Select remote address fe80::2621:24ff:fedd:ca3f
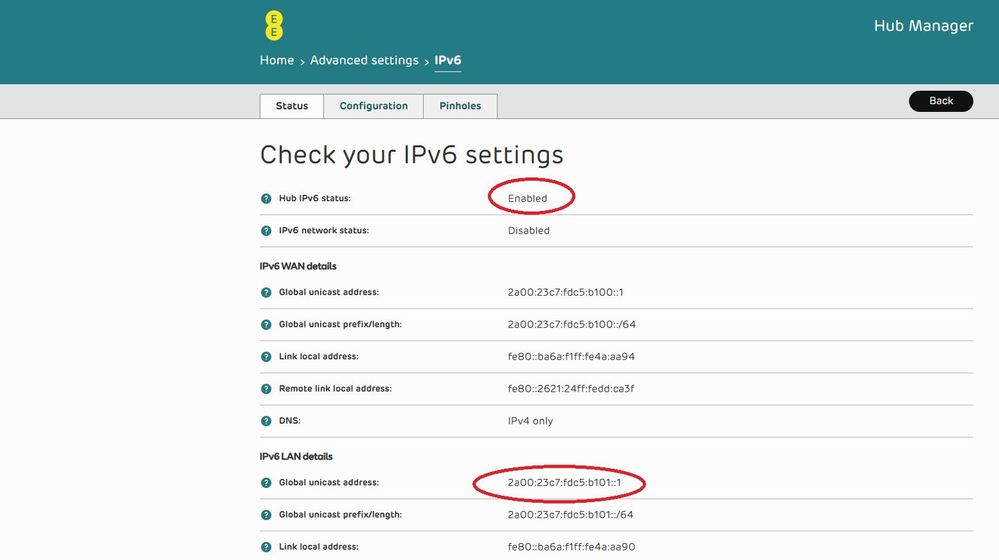 point(571,389)
